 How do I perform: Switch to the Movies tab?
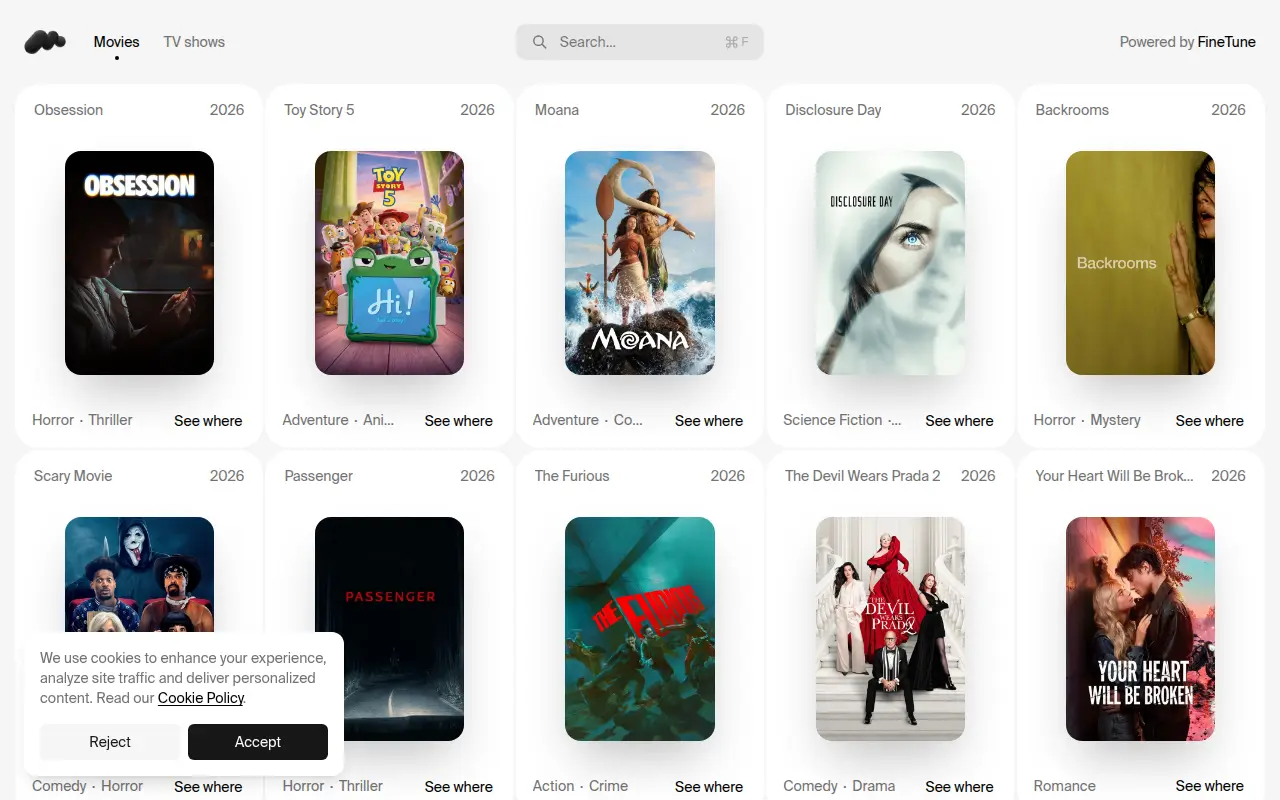(117, 42)
